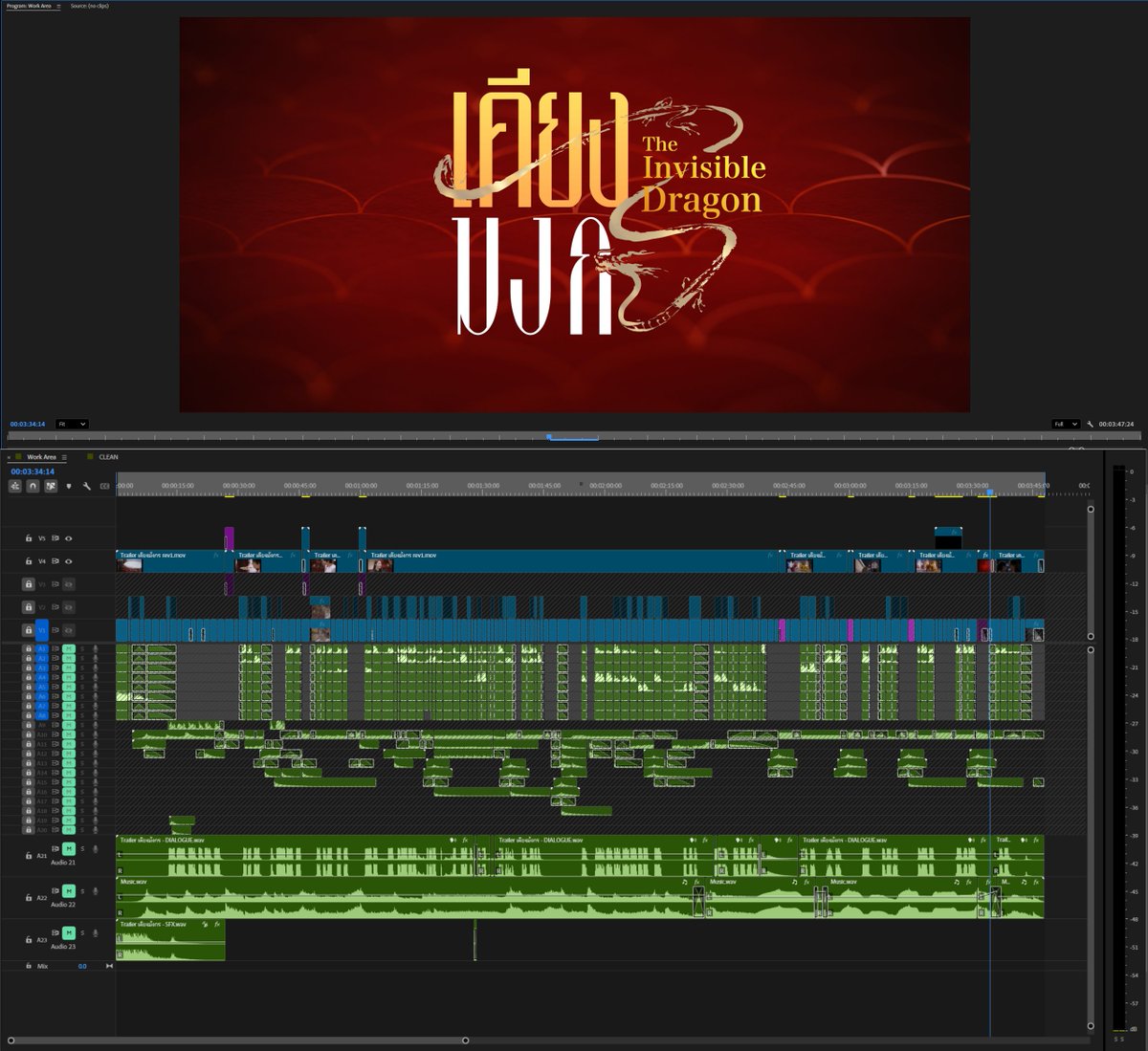Close the Work Area sequence tab
Image resolution: width=1148 pixels, height=1051 pixels.
[x=9, y=457]
